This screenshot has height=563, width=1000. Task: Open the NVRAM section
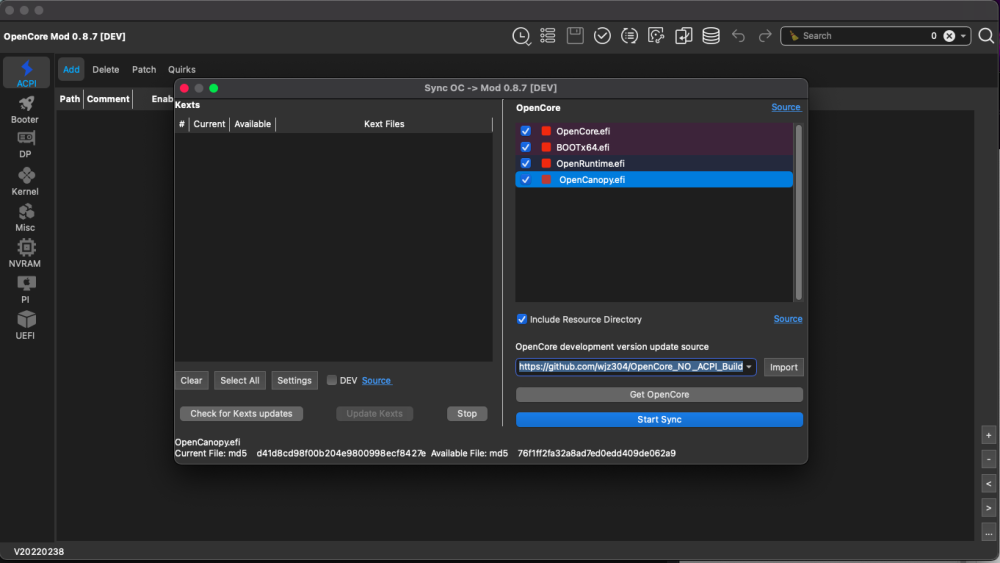pos(25,253)
